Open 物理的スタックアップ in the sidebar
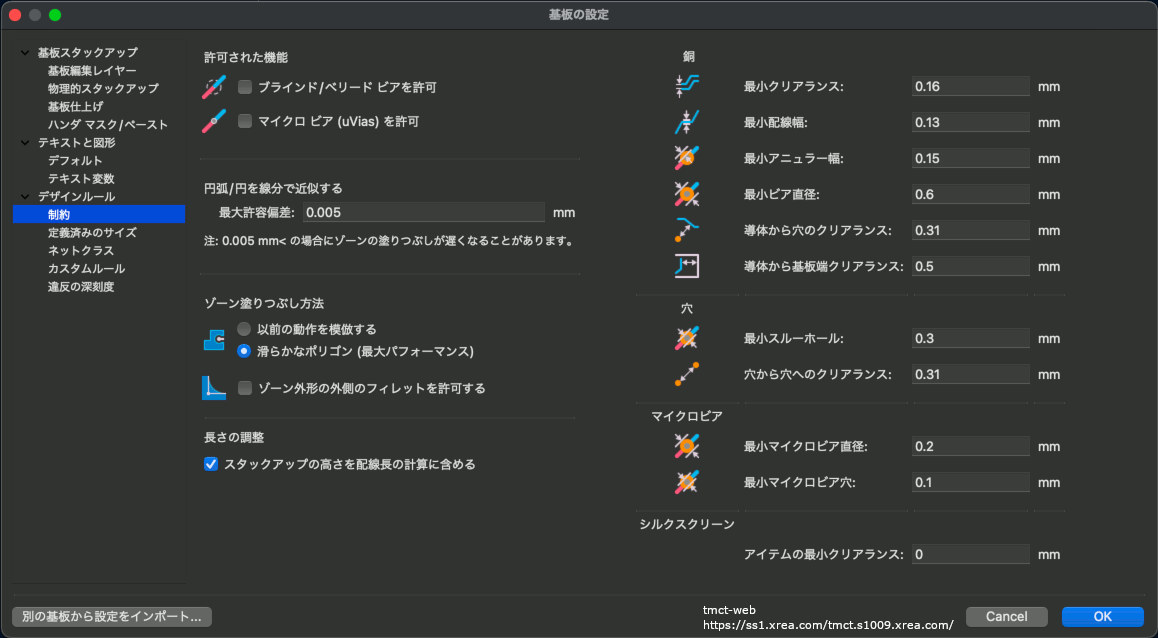Image resolution: width=1158 pixels, height=638 pixels. tap(103, 89)
